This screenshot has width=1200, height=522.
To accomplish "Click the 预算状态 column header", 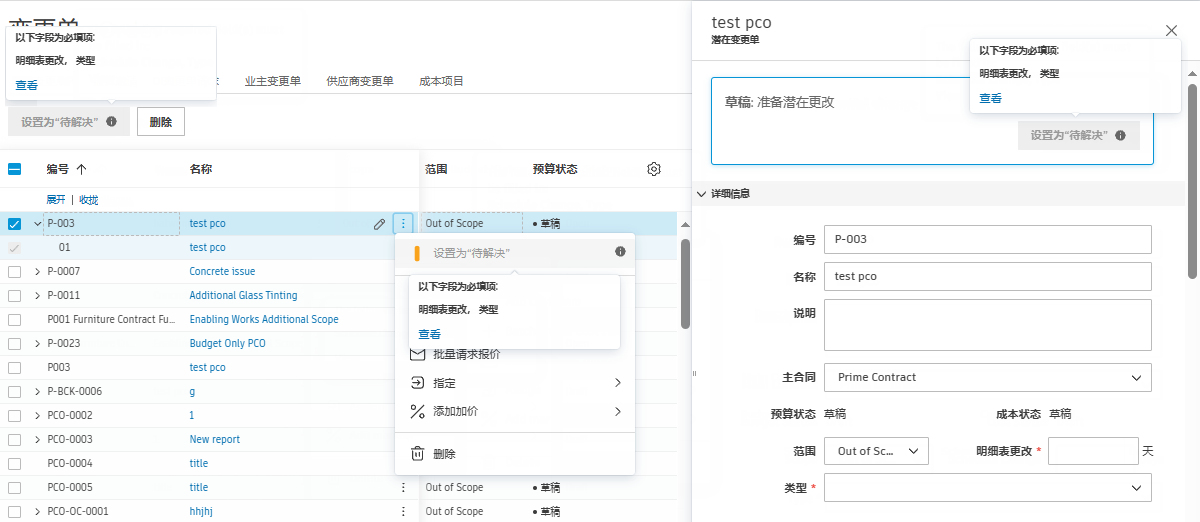I will 555,169.
